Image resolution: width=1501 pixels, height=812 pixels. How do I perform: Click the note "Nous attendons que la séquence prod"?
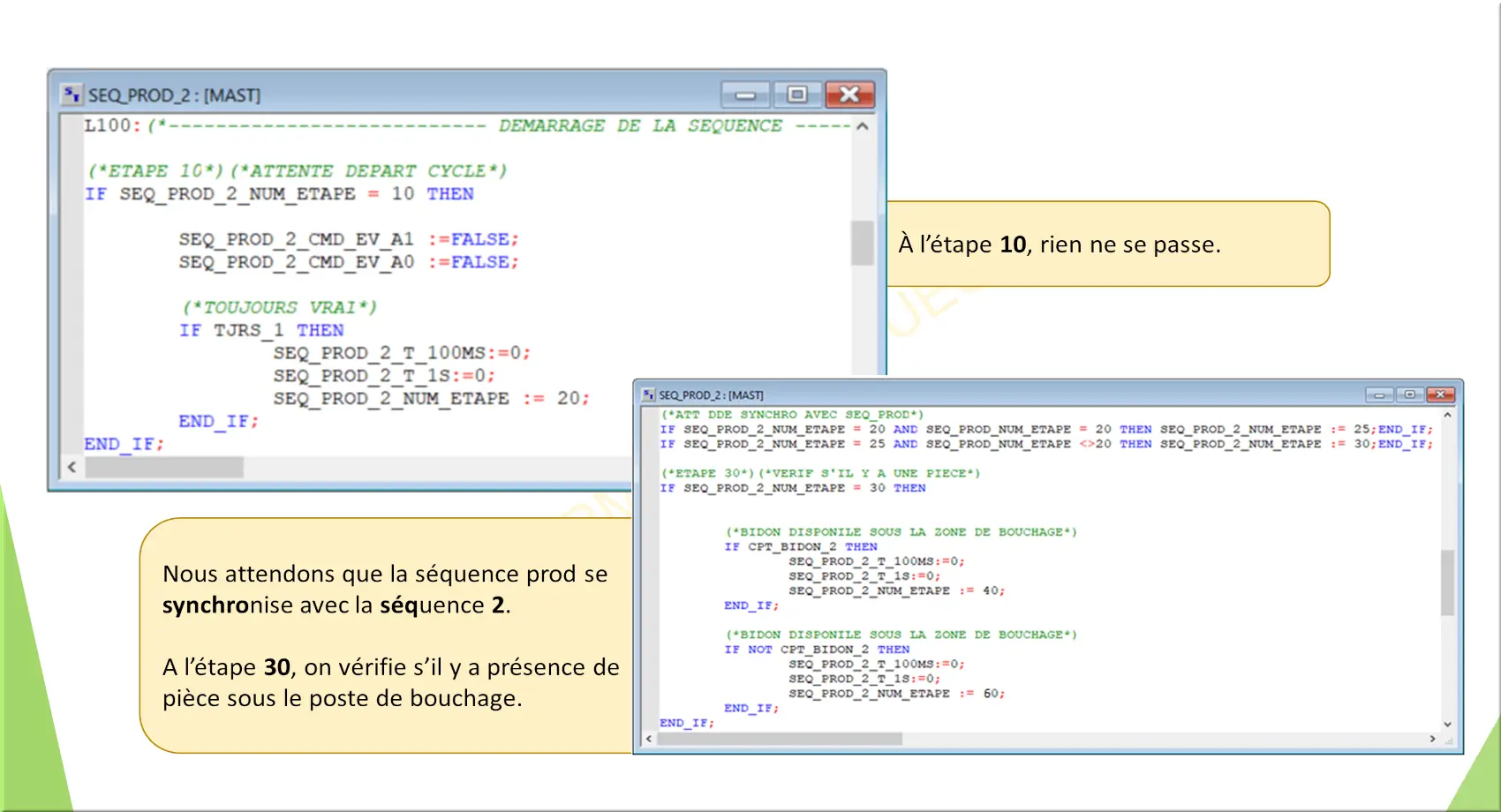(385, 590)
